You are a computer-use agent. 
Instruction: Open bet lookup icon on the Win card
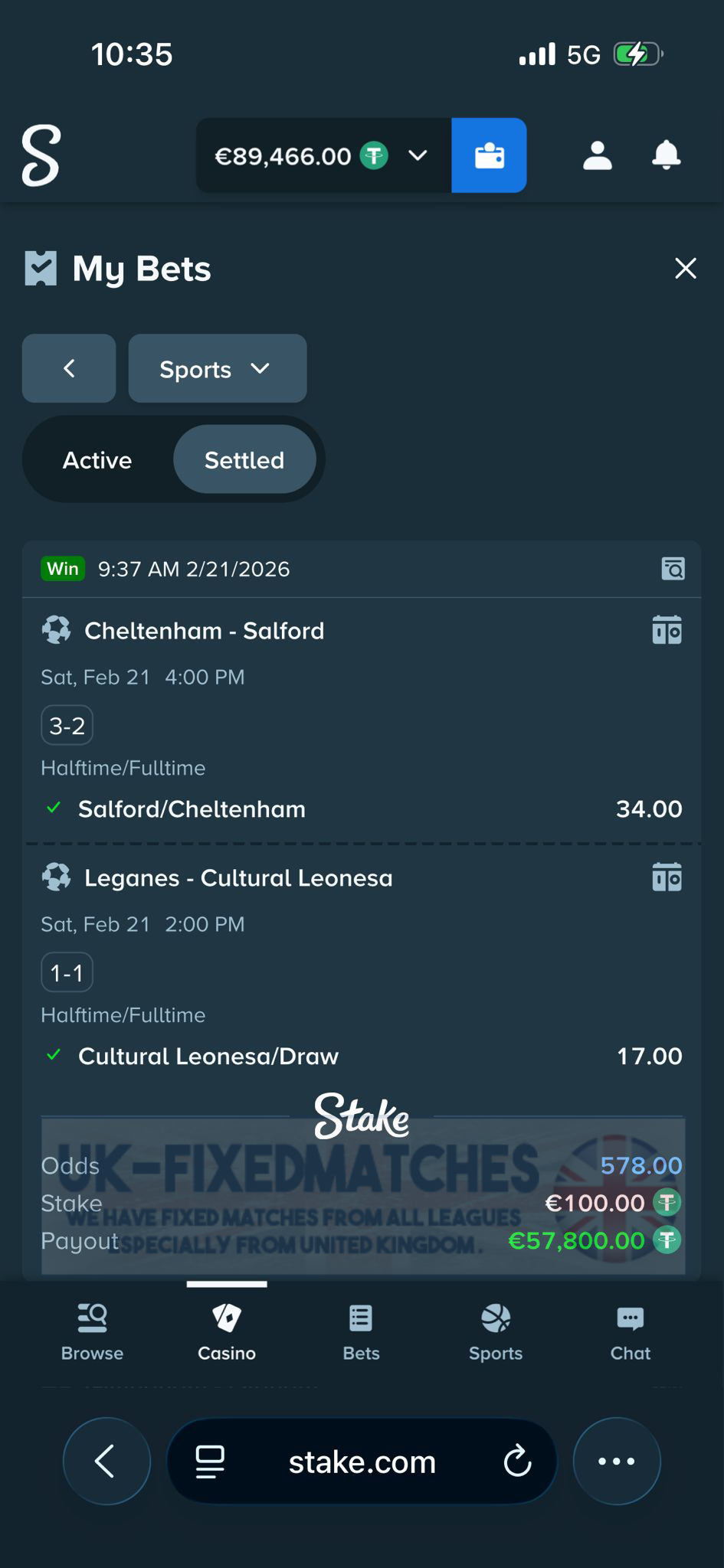[x=672, y=569]
